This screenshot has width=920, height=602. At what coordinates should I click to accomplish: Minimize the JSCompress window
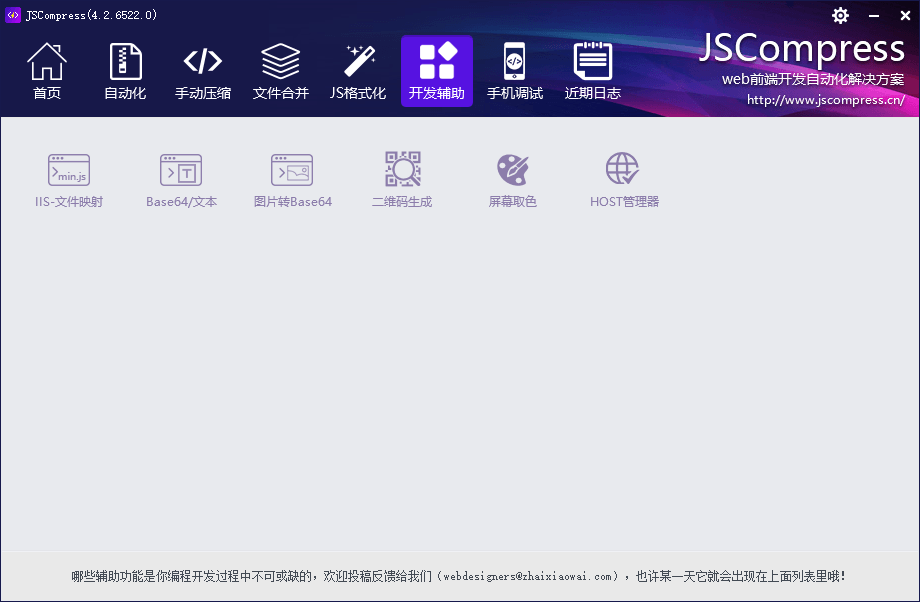pyautogui.click(x=874, y=15)
